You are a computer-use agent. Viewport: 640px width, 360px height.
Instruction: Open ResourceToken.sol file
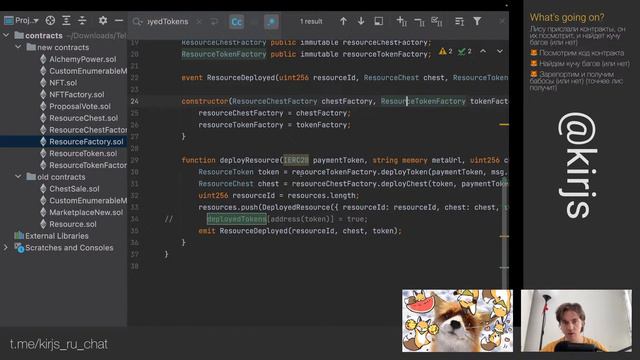coord(83,153)
